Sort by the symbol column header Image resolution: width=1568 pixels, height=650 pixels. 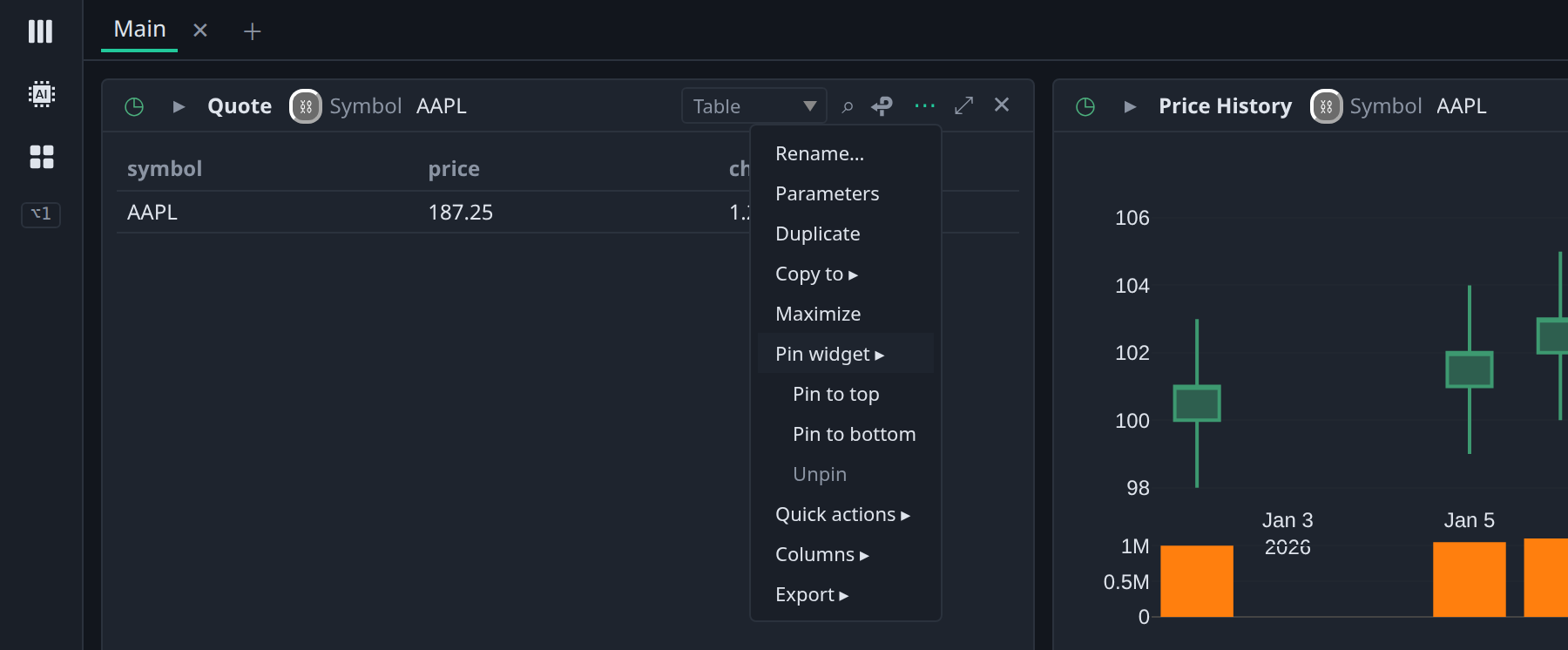click(x=165, y=169)
